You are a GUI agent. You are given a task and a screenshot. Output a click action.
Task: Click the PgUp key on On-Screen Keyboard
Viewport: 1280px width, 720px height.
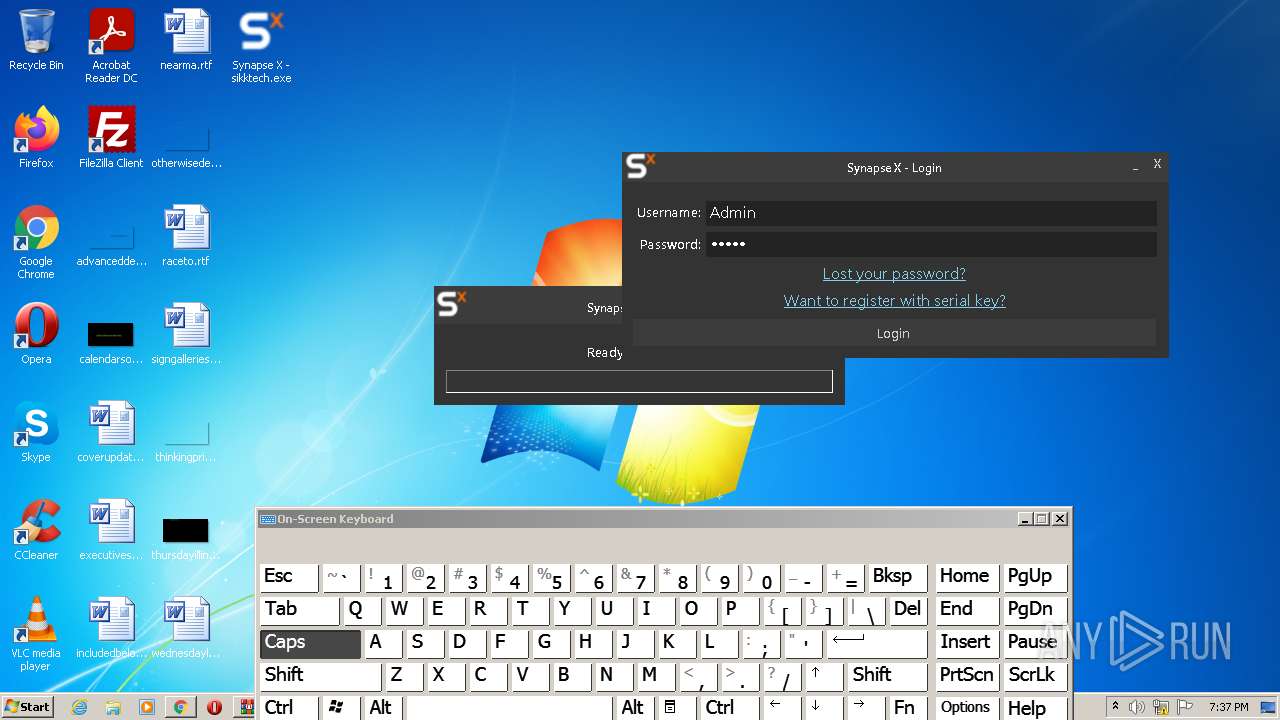pos(1036,577)
